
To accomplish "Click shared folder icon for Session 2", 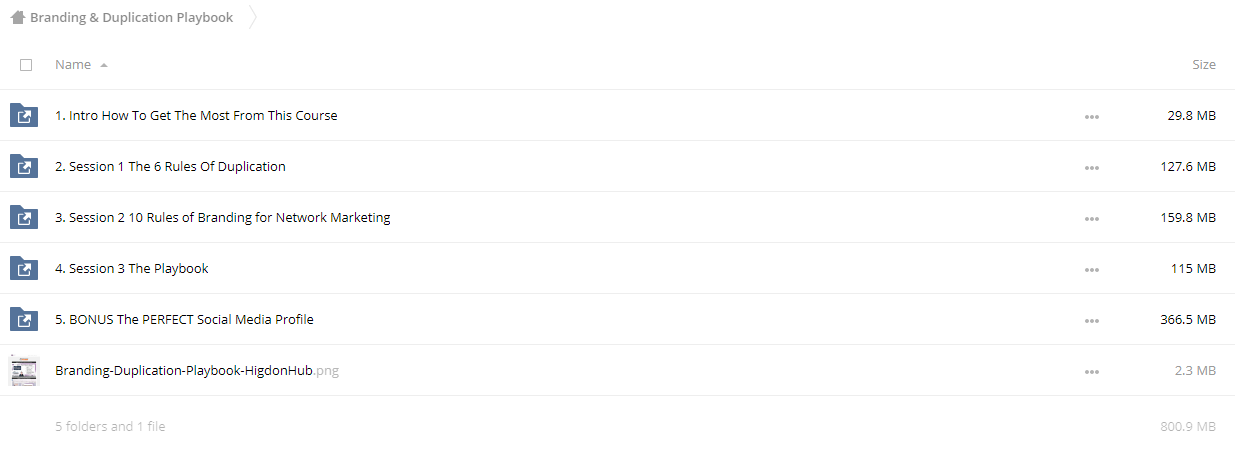I will point(24,217).
